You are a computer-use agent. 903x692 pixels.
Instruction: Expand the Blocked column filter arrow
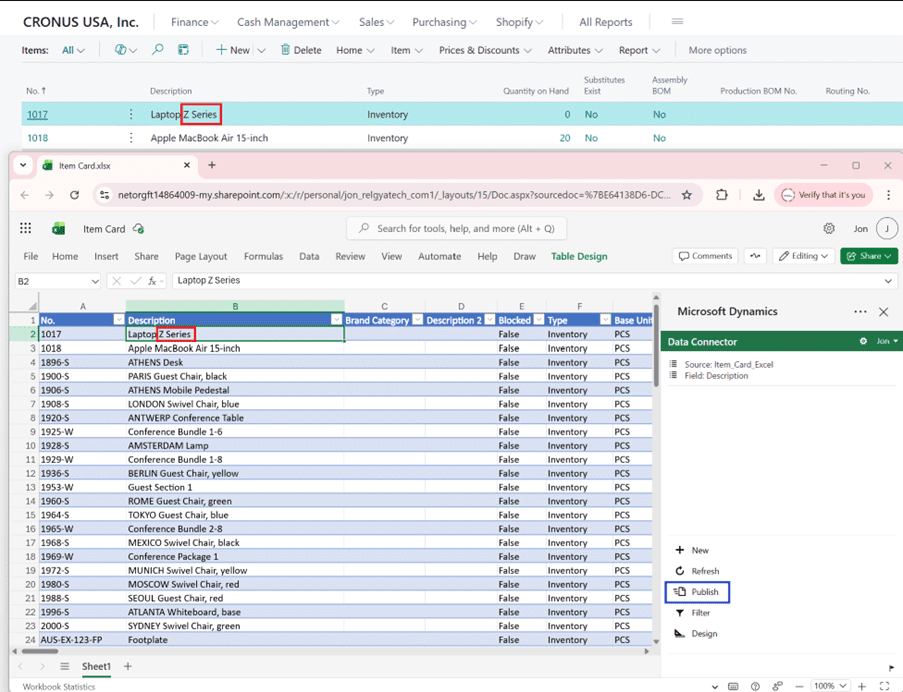click(537, 320)
